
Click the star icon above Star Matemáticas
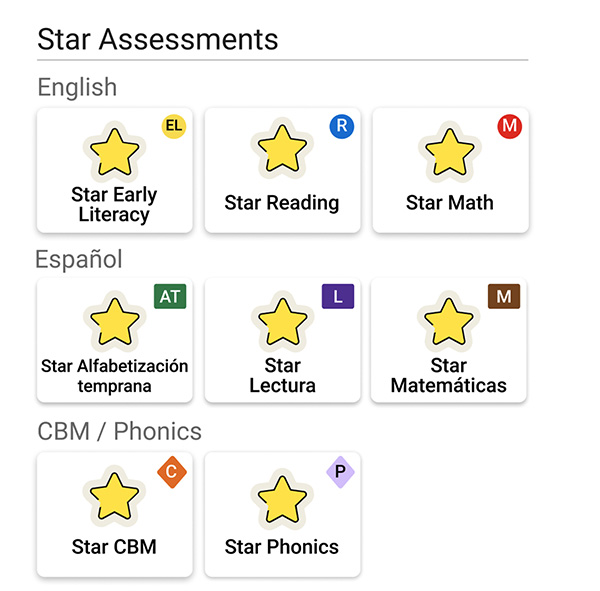click(448, 321)
